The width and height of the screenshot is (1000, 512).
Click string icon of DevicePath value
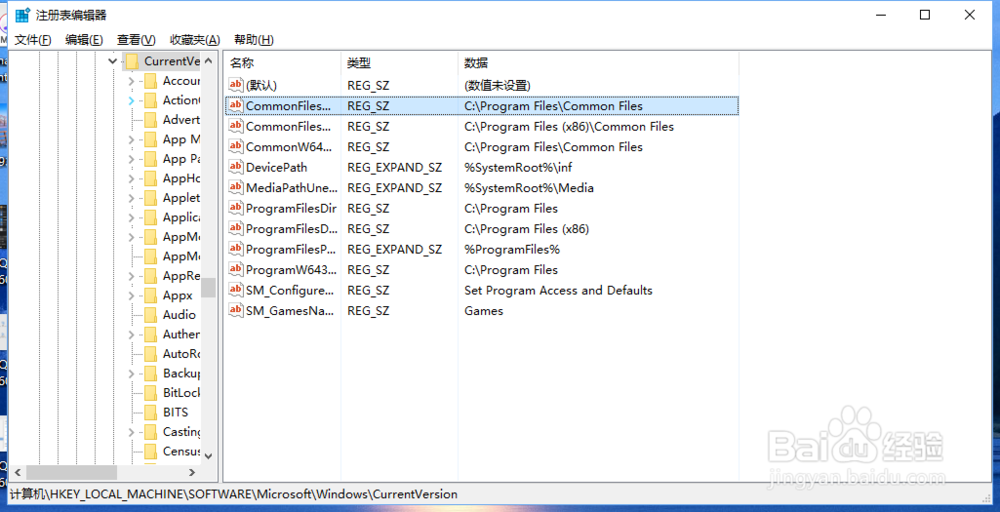[x=236, y=167]
